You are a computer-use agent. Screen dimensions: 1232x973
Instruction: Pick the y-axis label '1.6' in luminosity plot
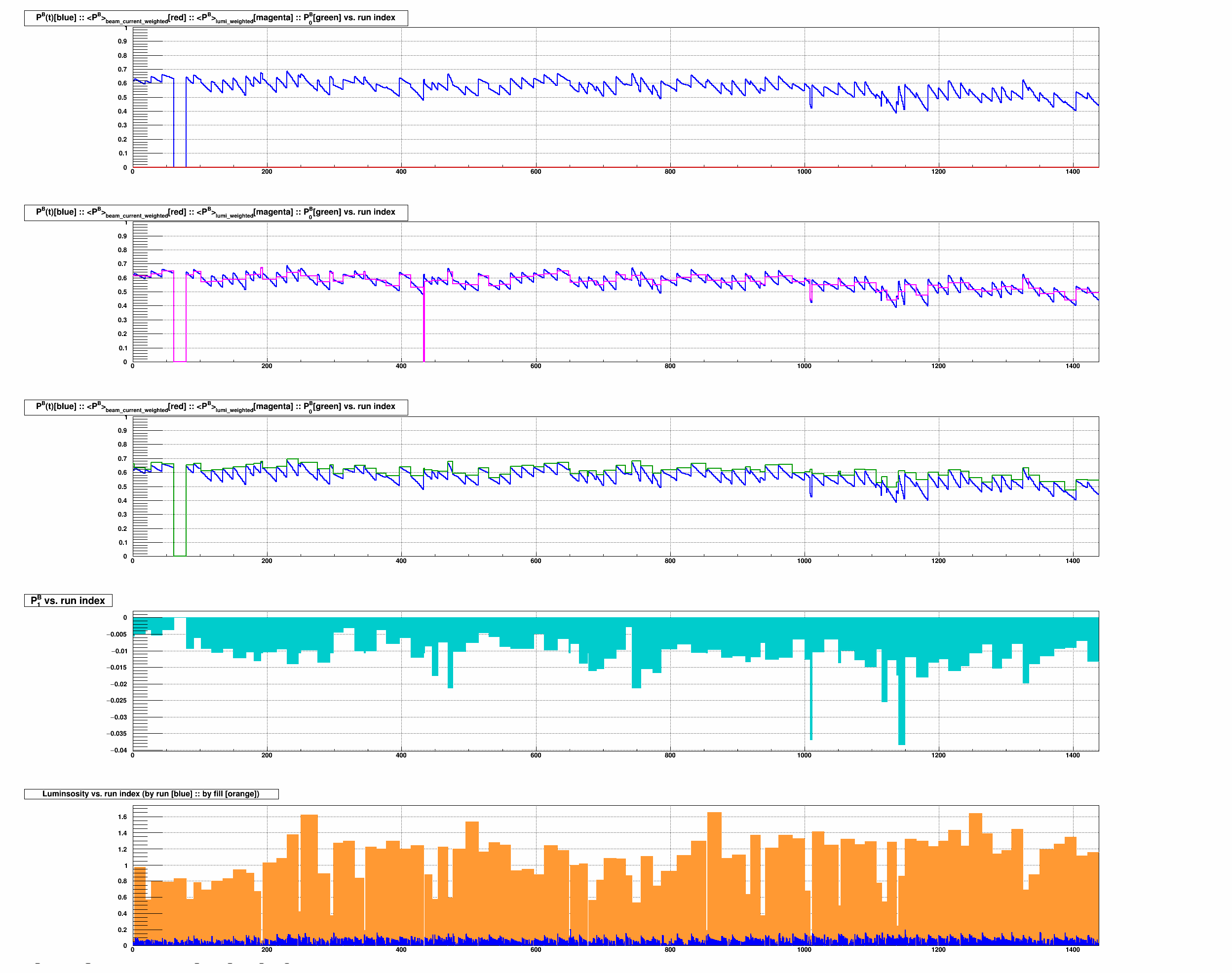122,816
